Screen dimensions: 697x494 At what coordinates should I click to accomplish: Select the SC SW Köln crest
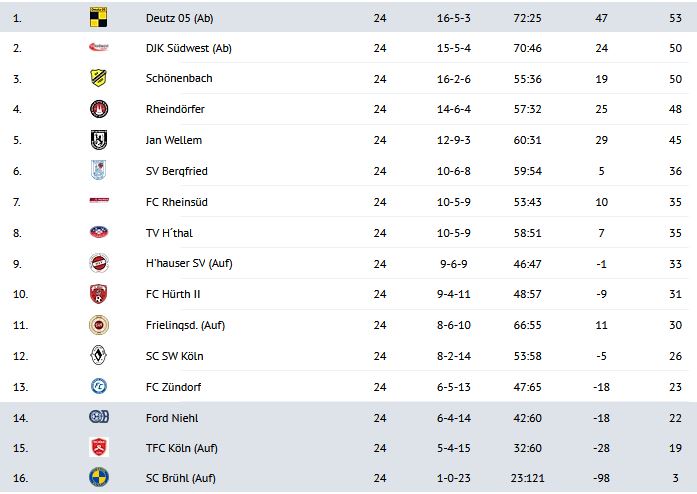[99, 356]
